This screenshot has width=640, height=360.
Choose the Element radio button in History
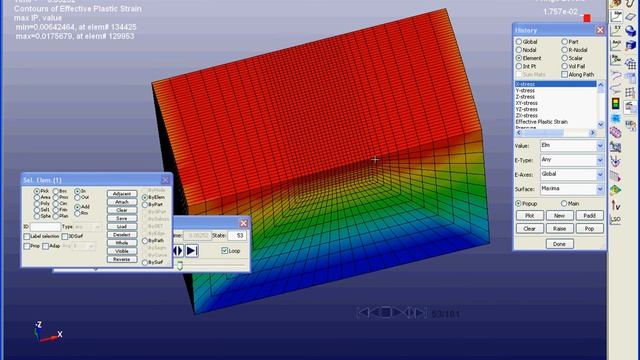519,58
